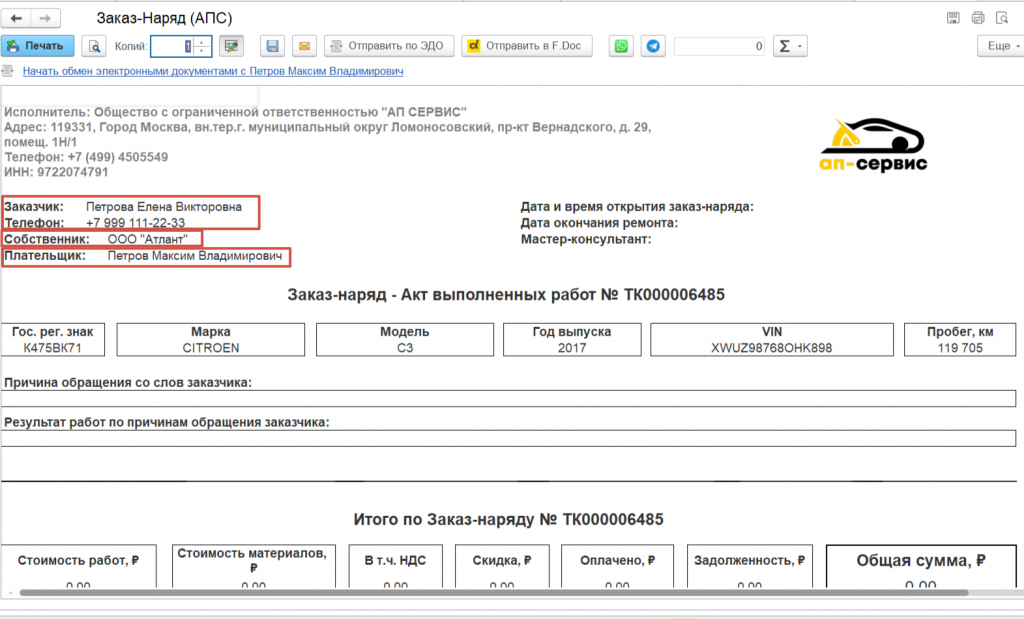Click Отправить по ЭДО button
Viewport: 1024px width, 619px height.
390,46
